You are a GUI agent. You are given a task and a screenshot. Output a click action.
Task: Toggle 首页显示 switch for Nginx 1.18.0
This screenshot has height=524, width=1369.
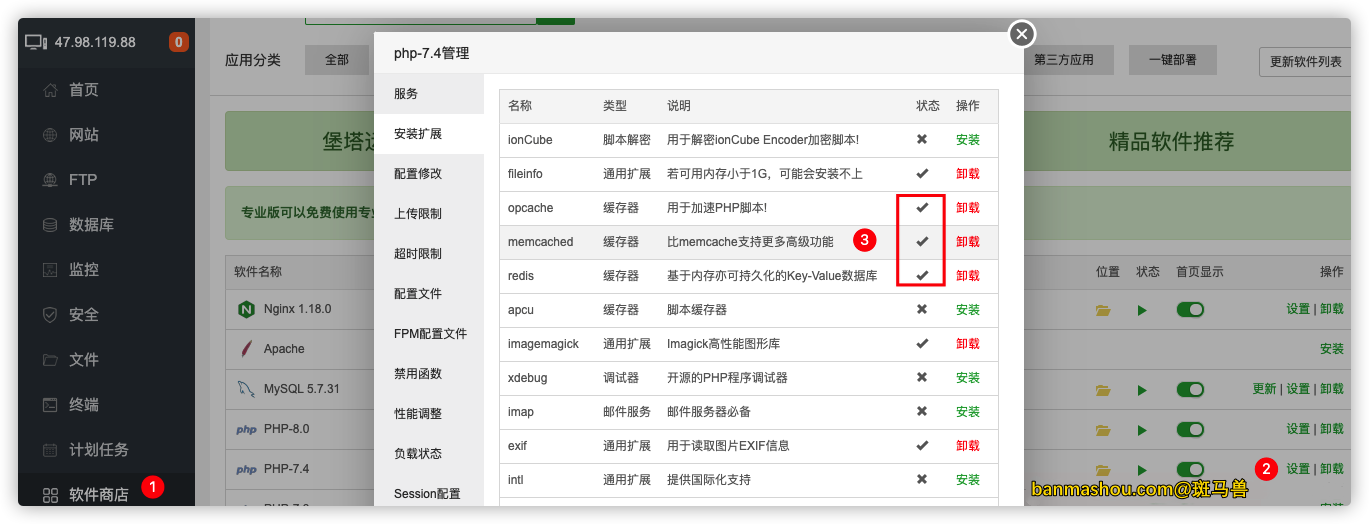pos(1190,310)
